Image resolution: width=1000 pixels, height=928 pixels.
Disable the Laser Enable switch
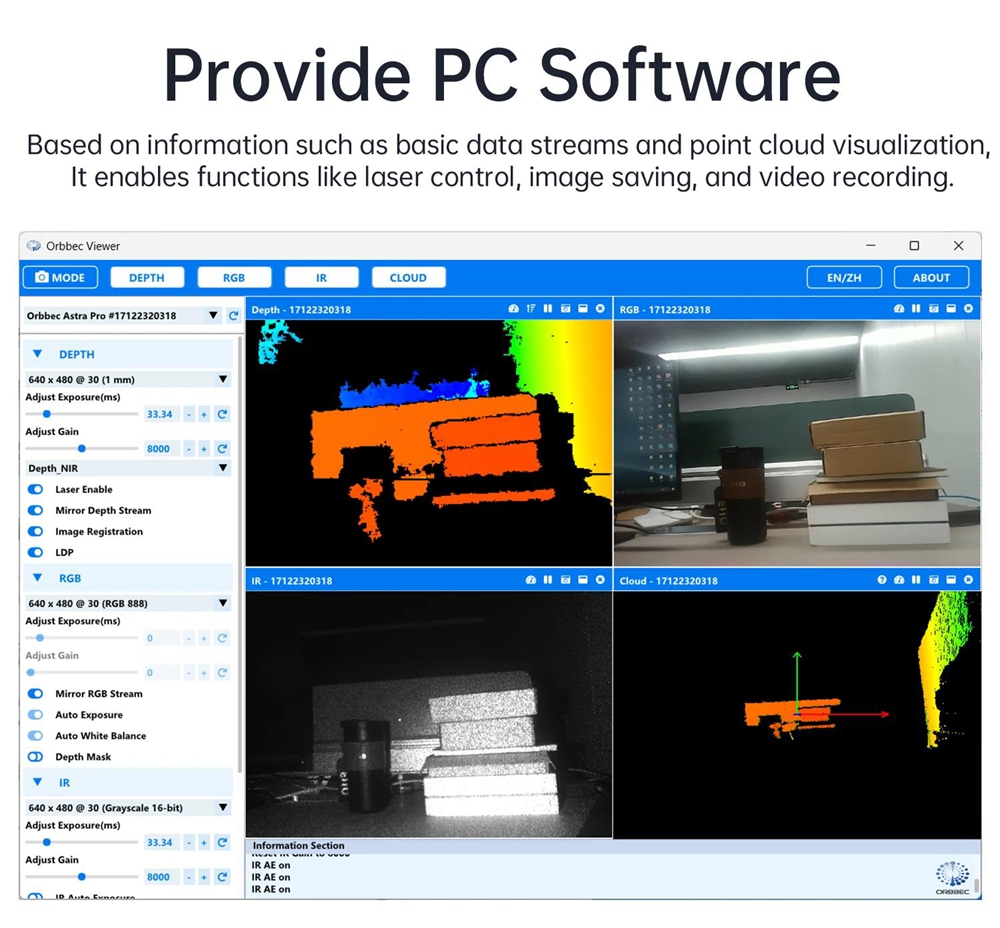click(x=36, y=489)
